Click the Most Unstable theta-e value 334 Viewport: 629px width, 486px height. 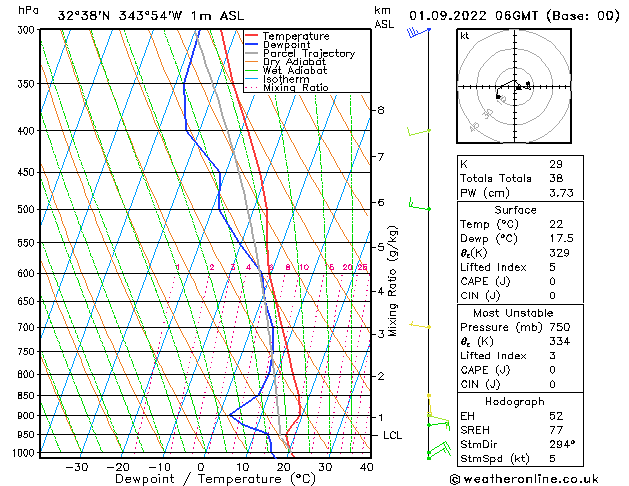coord(559,341)
